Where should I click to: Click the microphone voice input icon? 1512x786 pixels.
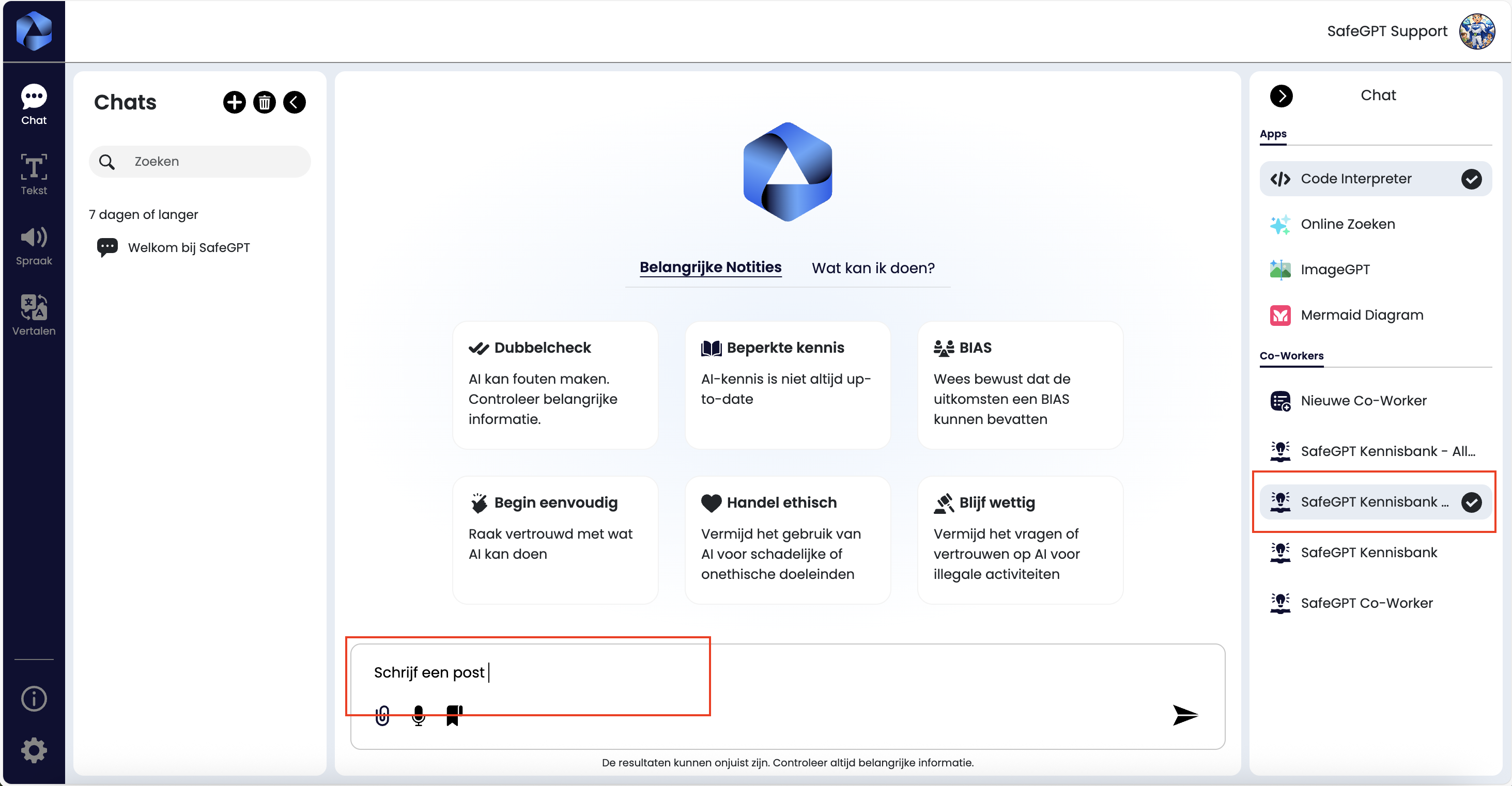coord(418,716)
